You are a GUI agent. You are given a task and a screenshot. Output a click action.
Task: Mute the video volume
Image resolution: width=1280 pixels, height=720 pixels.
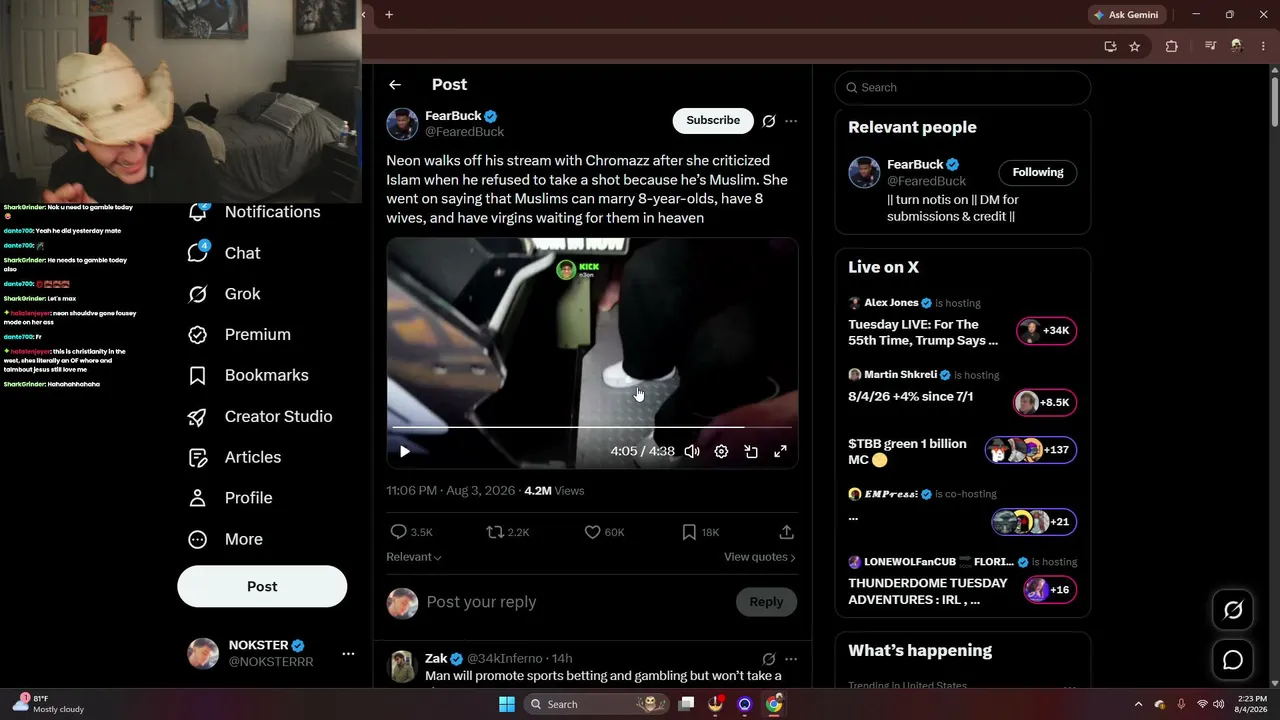[x=692, y=452]
